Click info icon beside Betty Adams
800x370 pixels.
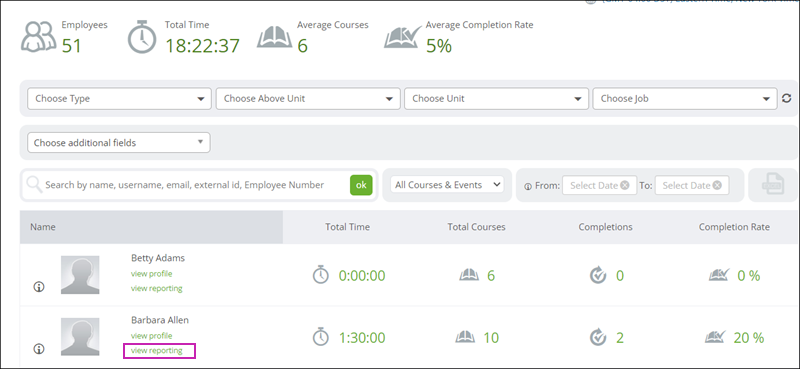39,287
